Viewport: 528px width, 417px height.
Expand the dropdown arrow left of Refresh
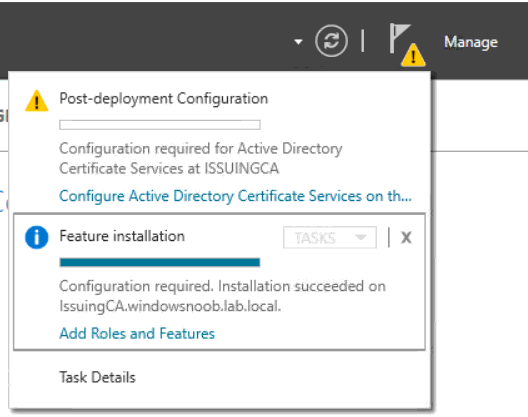click(x=298, y=42)
